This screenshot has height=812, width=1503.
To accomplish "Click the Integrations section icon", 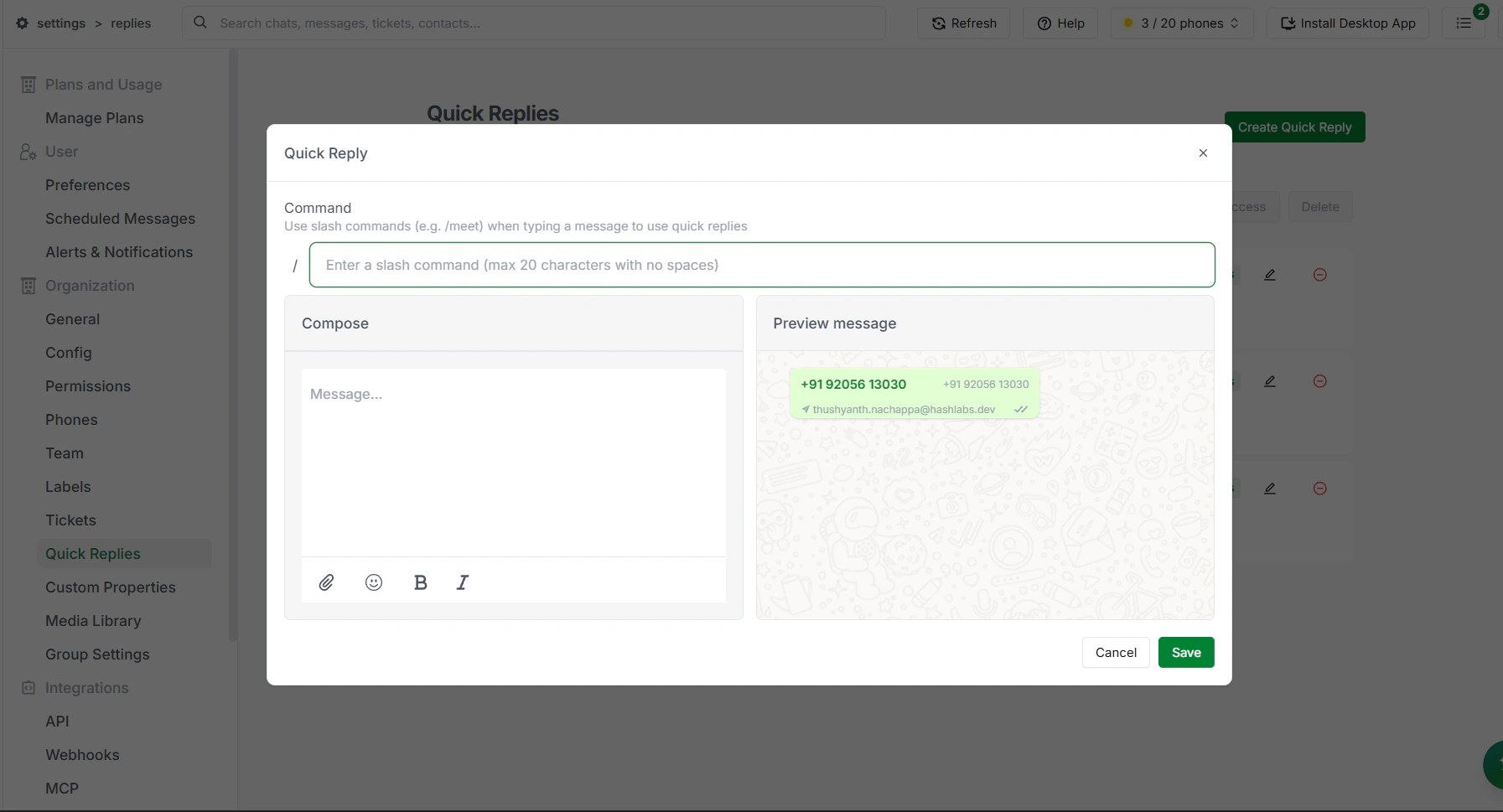I will 29,688.
